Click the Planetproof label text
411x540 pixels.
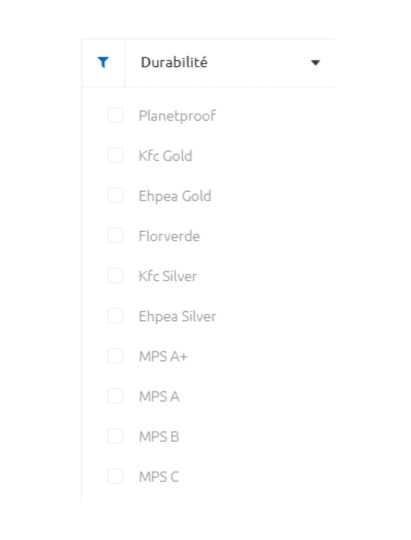click(x=177, y=116)
